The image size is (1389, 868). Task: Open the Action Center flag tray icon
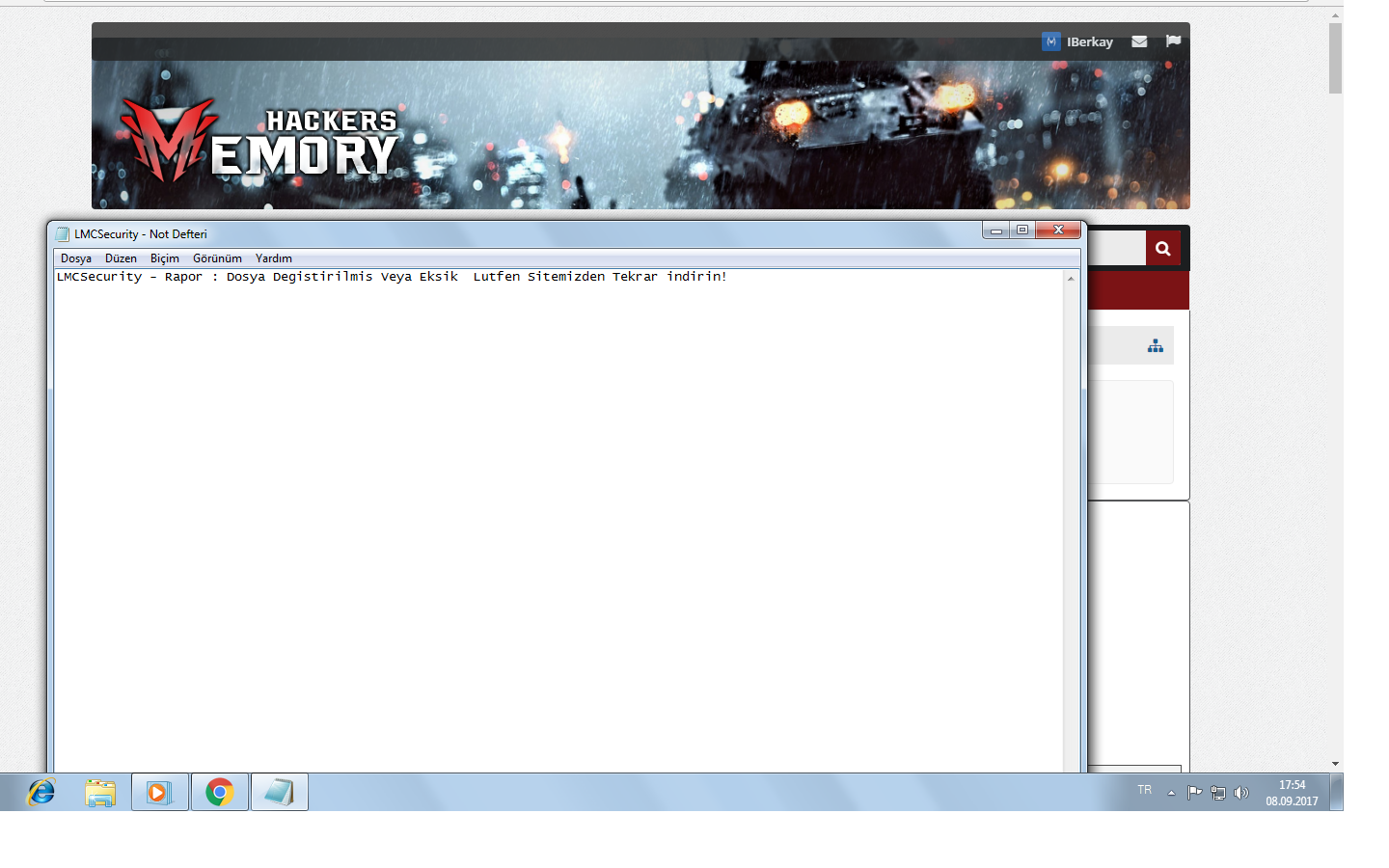(1195, 793)
